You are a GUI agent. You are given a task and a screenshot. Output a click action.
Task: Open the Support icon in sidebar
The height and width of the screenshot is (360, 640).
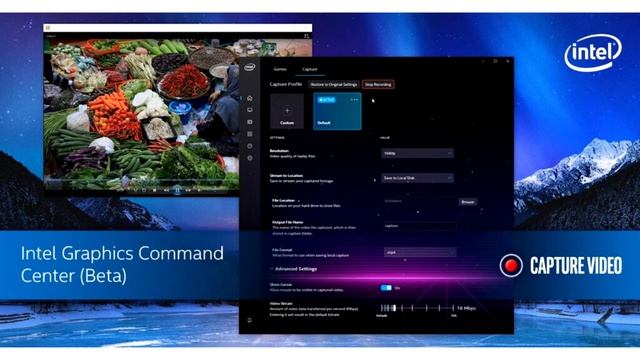coord(249,146)
